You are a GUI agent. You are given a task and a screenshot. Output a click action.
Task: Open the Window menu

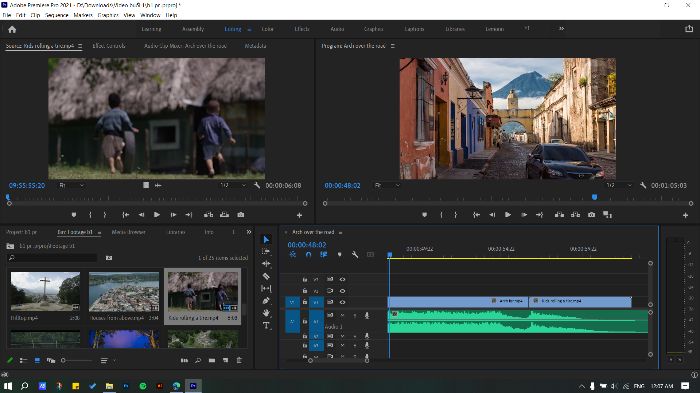[x=150, y=15]
